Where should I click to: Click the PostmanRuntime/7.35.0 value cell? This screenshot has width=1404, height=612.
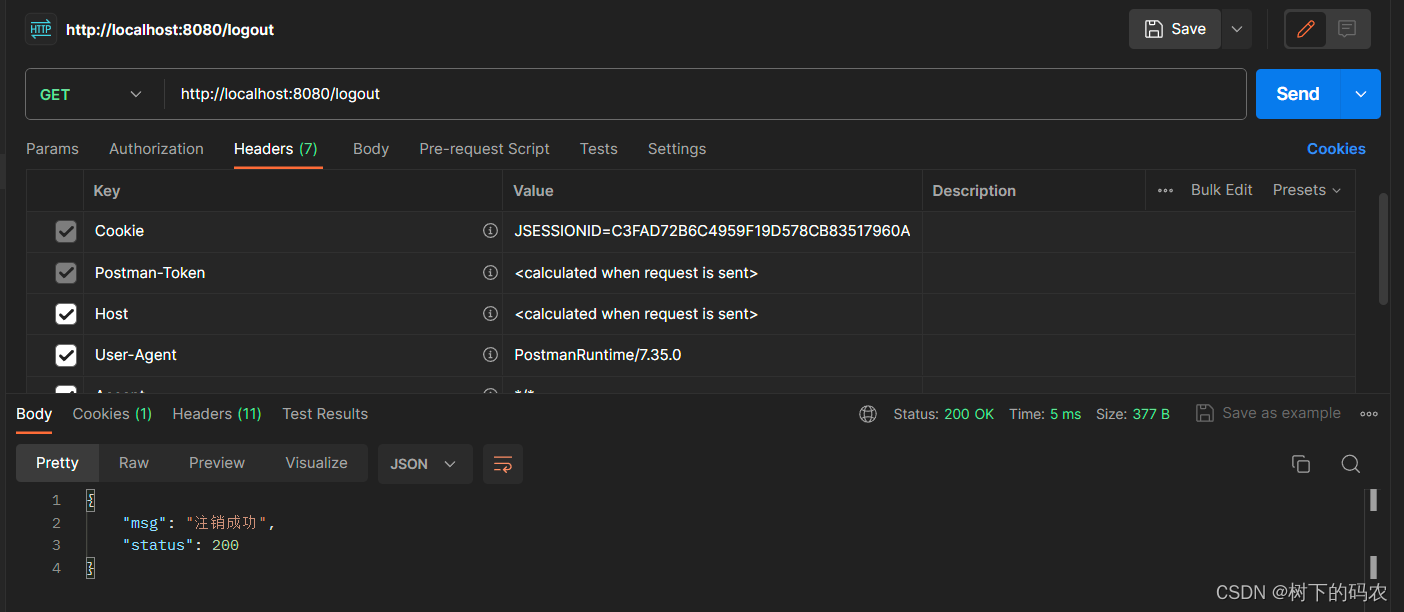(x=712, y=355)
